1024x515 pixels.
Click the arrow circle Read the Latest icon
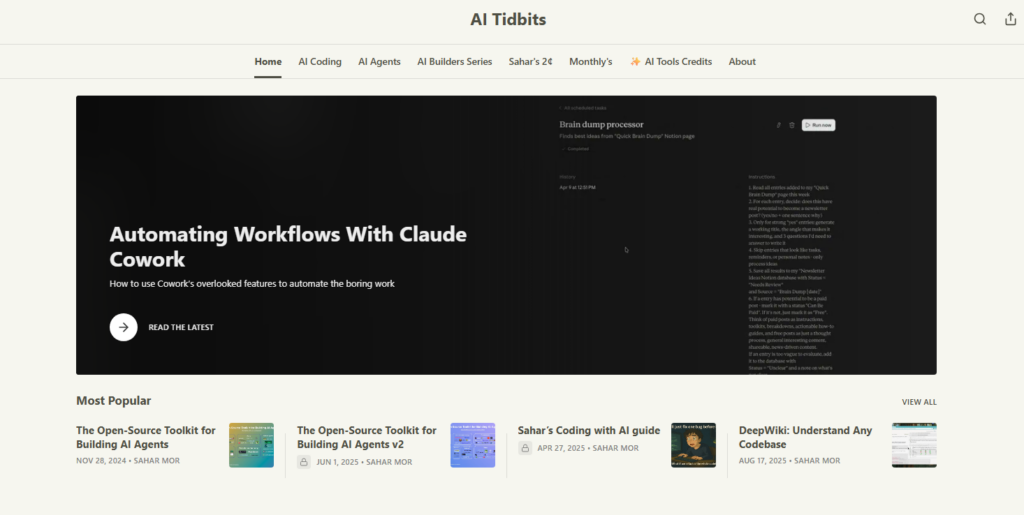[x=123, y=327]
